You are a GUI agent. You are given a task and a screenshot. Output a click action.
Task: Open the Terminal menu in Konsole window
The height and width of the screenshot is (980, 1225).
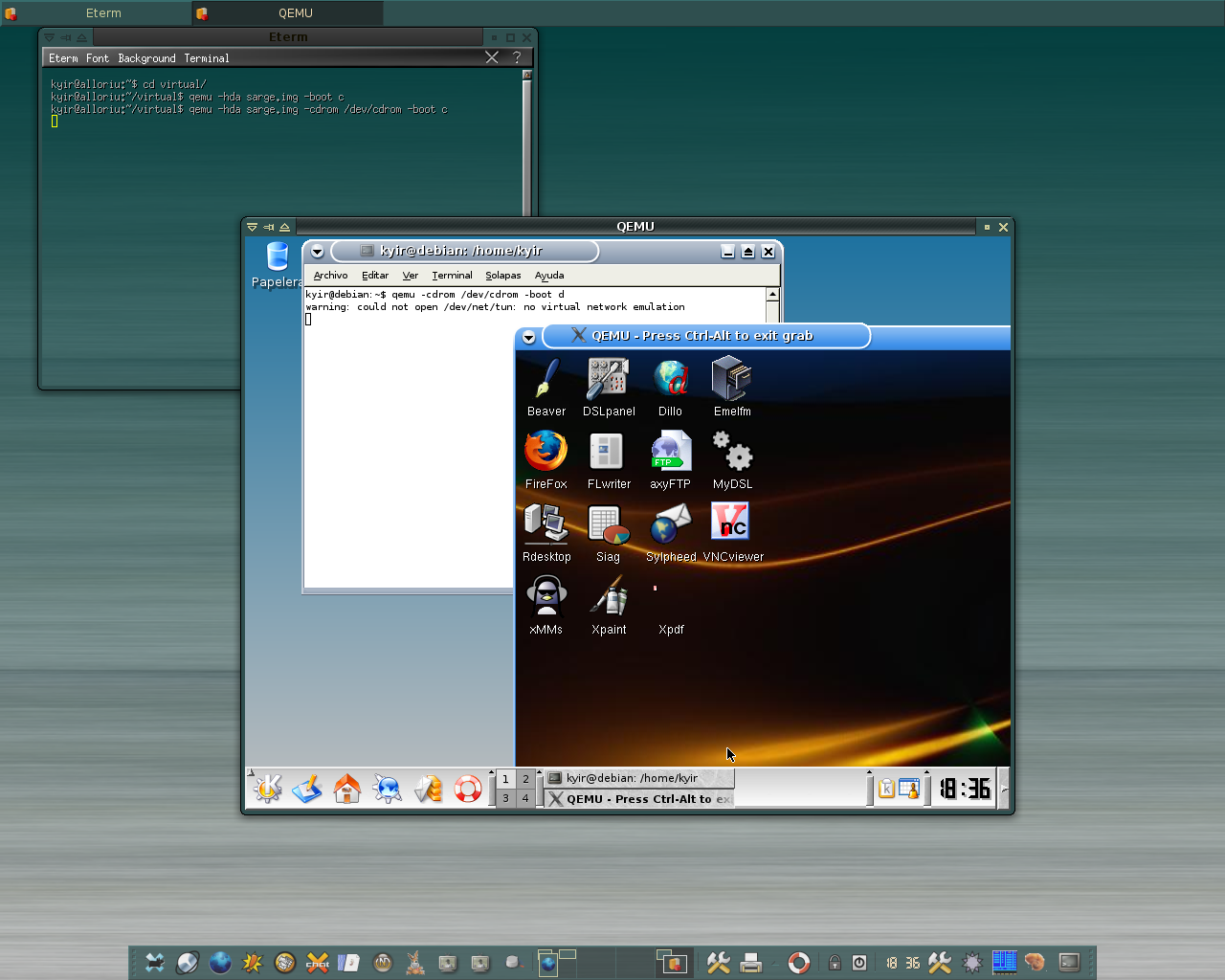[x=452, y=275]
